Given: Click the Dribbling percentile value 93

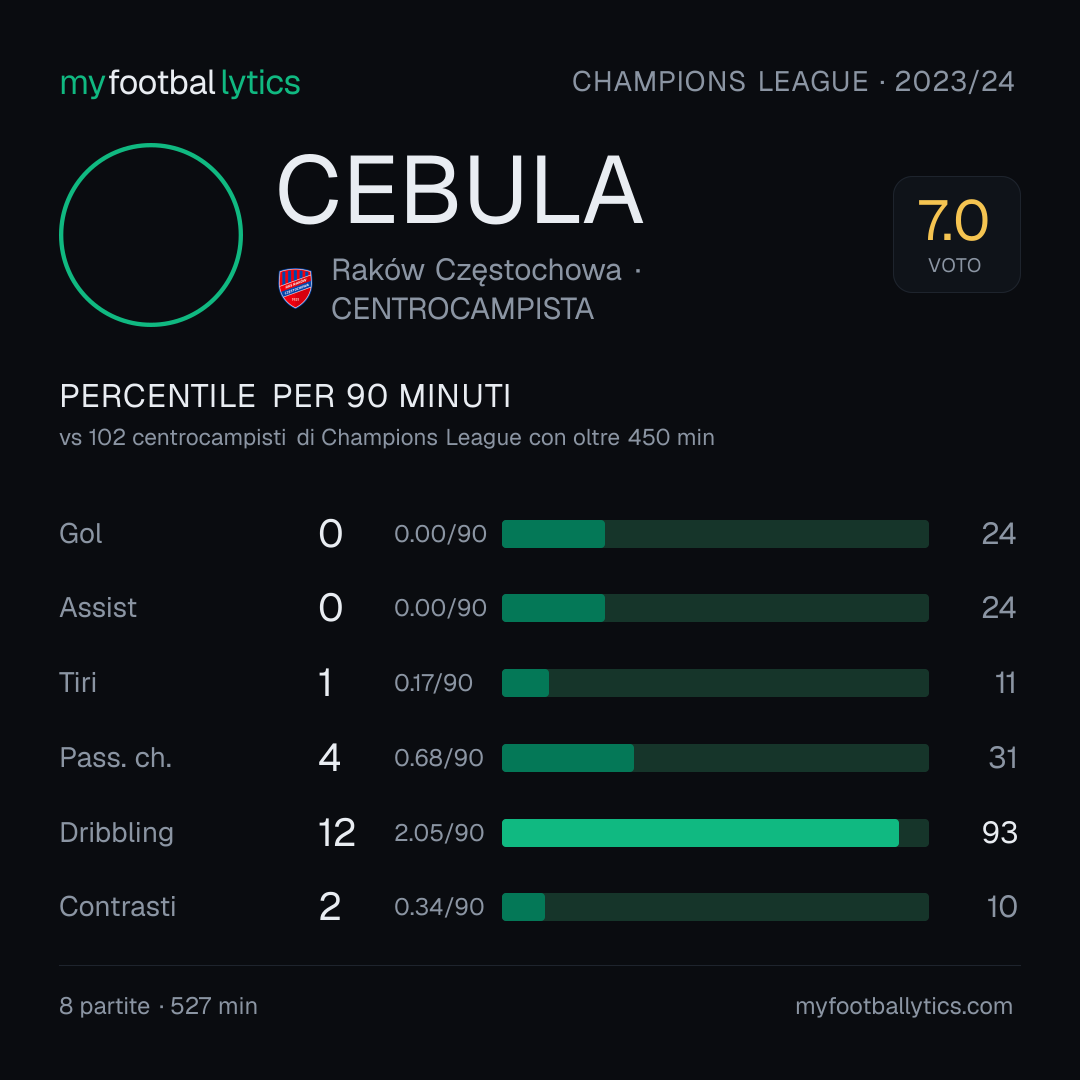Looking at the screenshot, I should click(999, 833).
